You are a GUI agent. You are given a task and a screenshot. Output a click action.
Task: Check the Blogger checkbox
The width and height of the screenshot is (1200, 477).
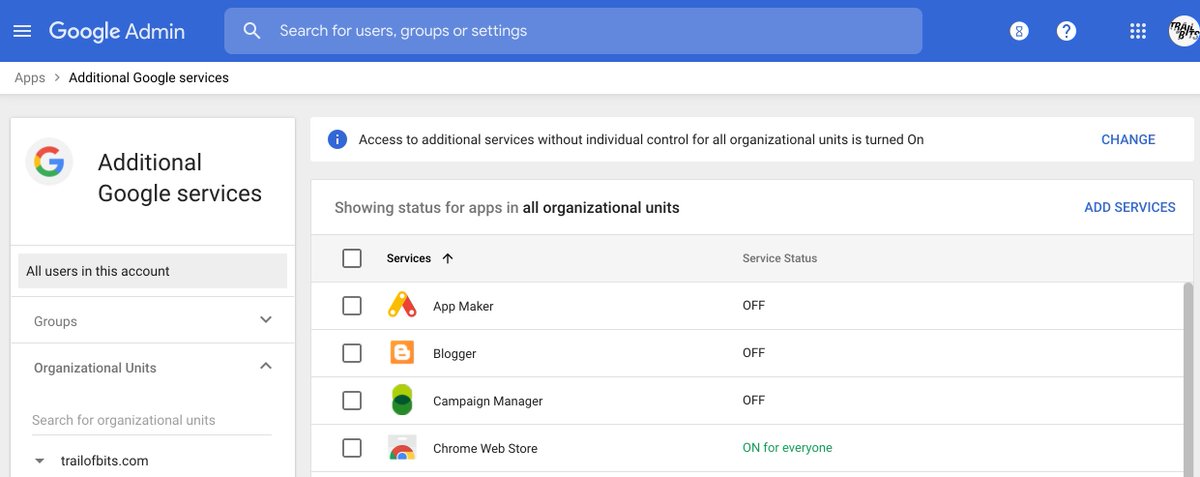[352, 353]
